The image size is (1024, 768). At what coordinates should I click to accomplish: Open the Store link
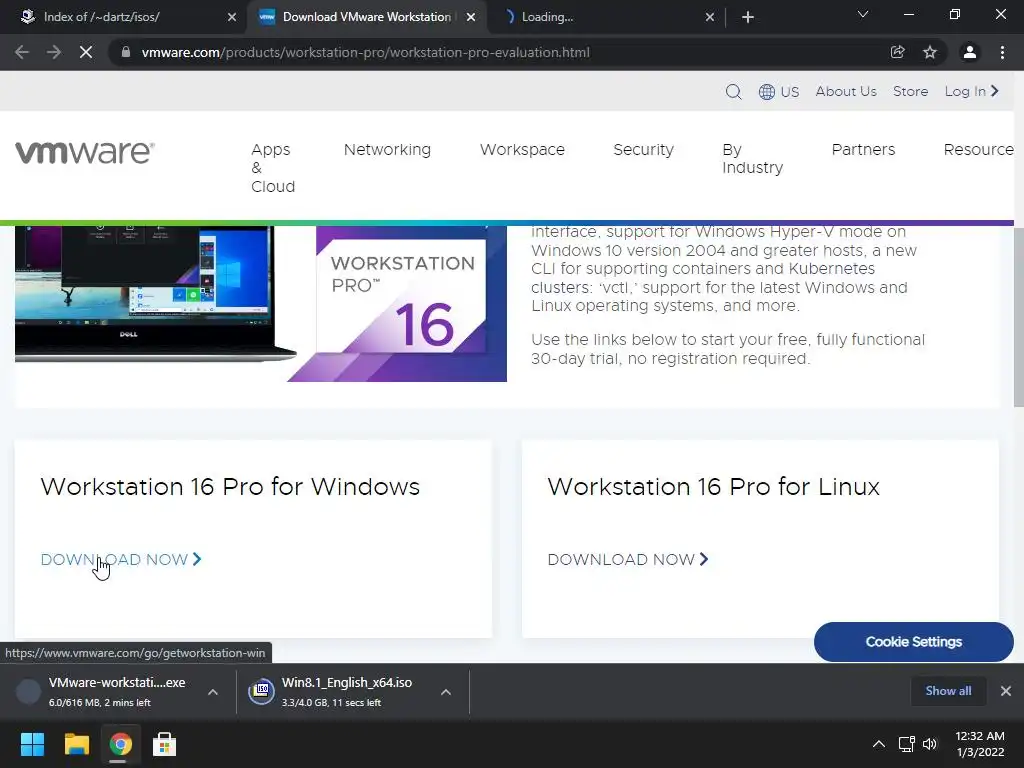click(x=910, y=91)
